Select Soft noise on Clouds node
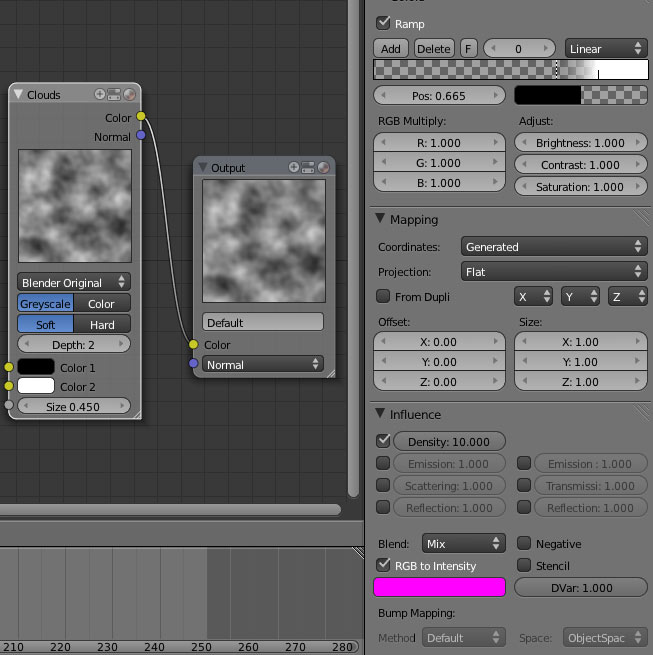Screen dimensions: 653x655 pos(46,325)
